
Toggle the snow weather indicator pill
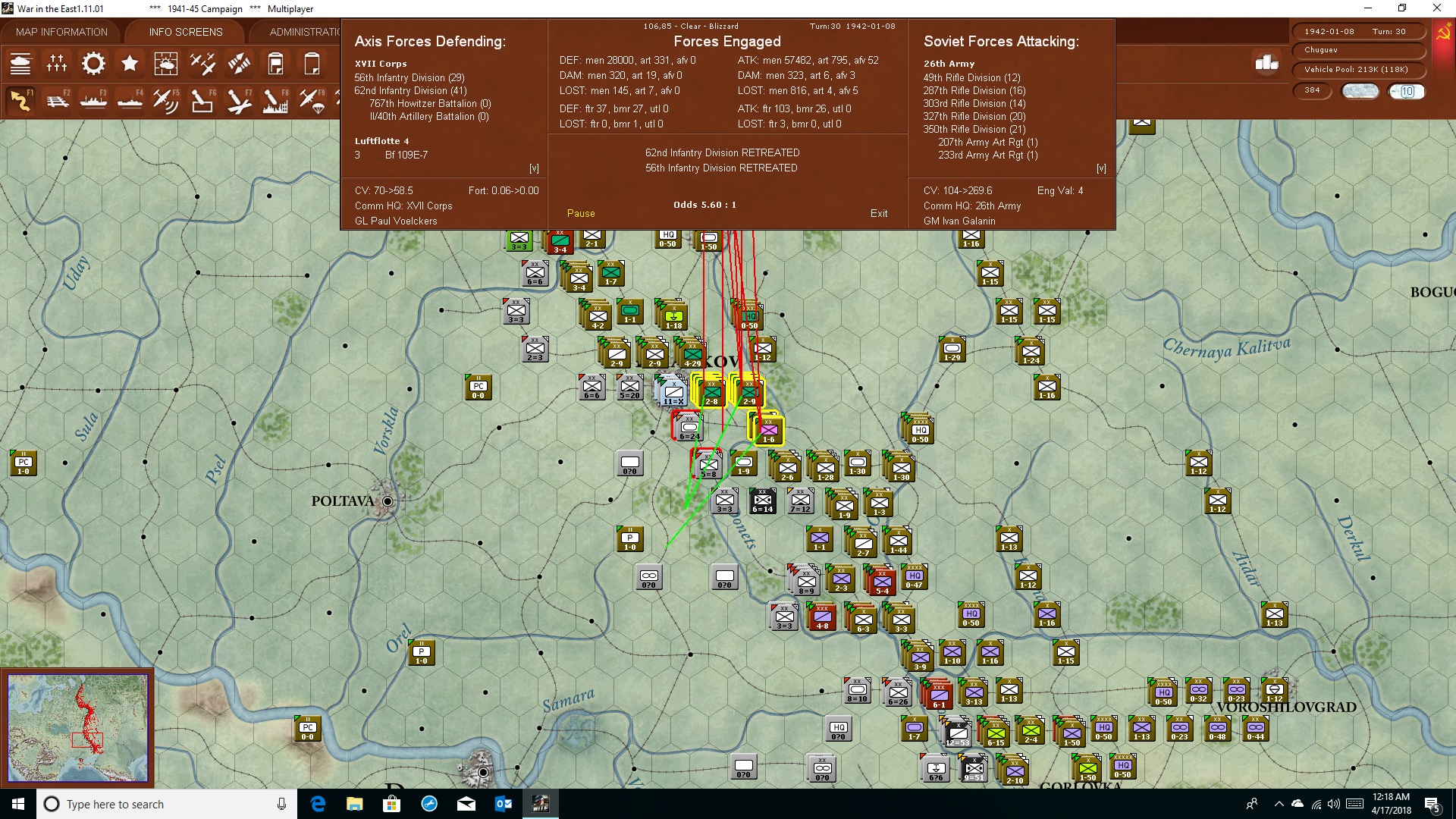pyautogui.click(x=1360, y=91)
